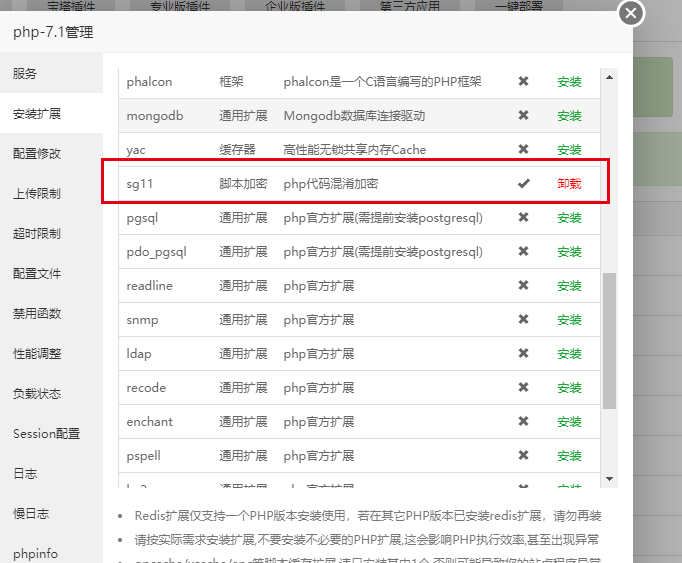Viewport: 682px width, 563px height.
Task: Select the sg11 extension name
Action: pos(140,184)
